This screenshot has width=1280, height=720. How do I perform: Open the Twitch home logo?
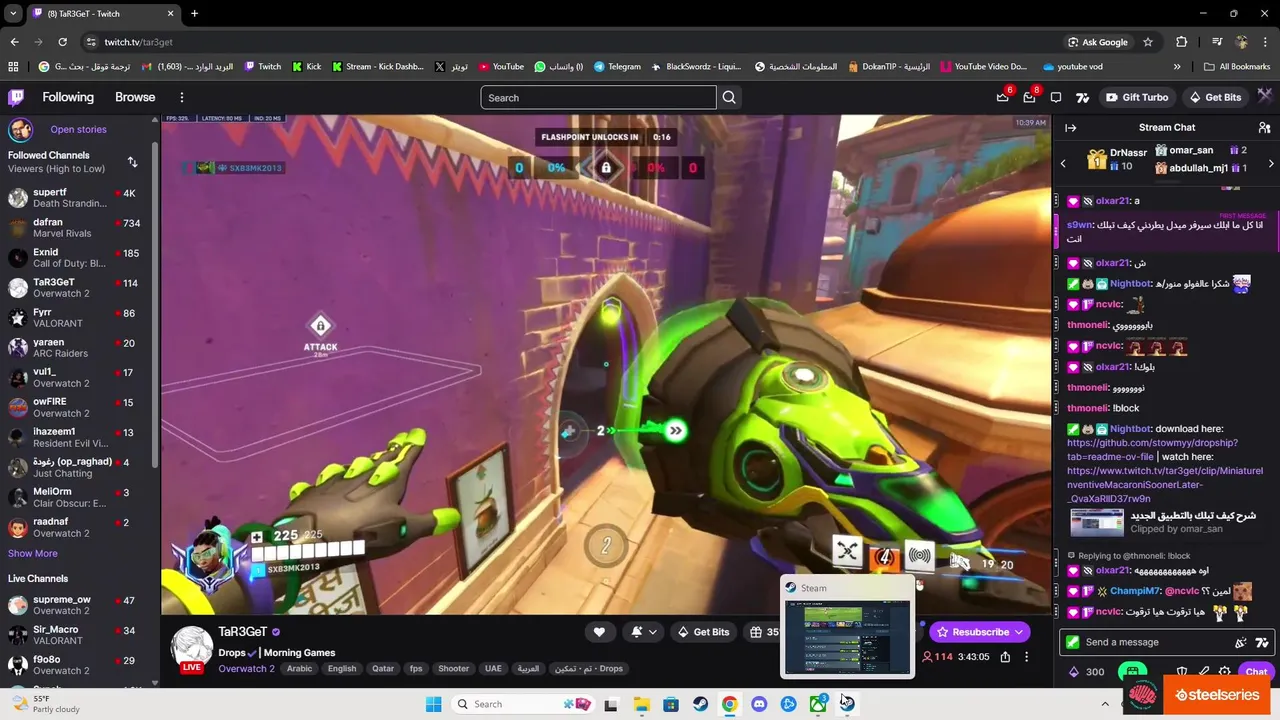tap(16, 97)
